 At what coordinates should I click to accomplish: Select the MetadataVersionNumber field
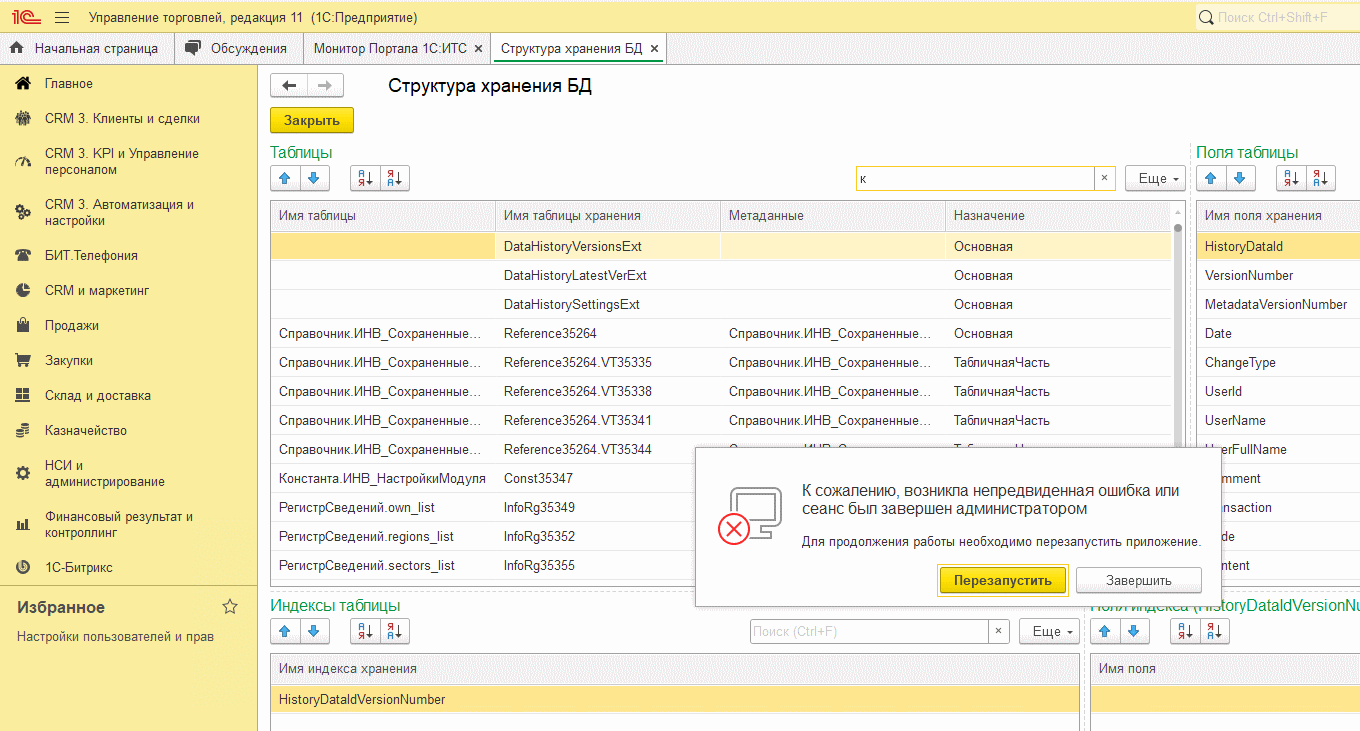1278,304
